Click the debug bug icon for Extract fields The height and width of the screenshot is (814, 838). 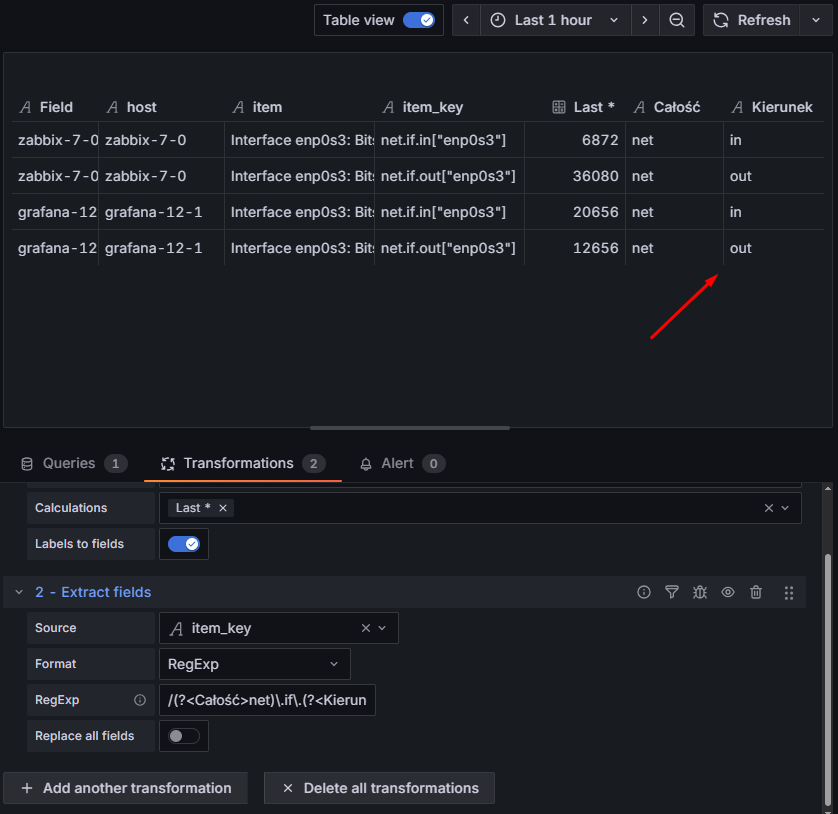point(700,592)
